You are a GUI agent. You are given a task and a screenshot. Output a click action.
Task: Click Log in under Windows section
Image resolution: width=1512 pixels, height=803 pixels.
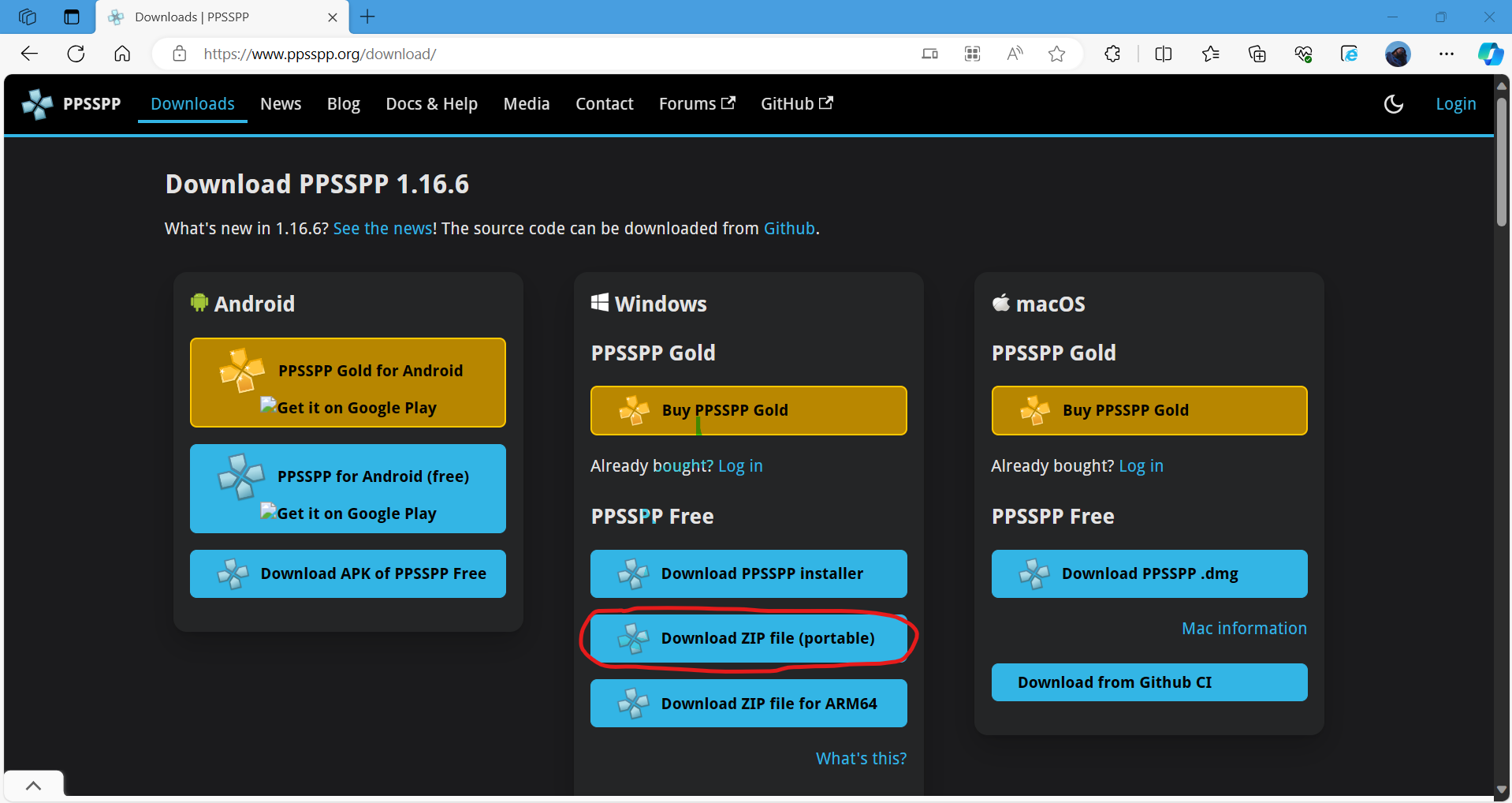click(740, 466)
